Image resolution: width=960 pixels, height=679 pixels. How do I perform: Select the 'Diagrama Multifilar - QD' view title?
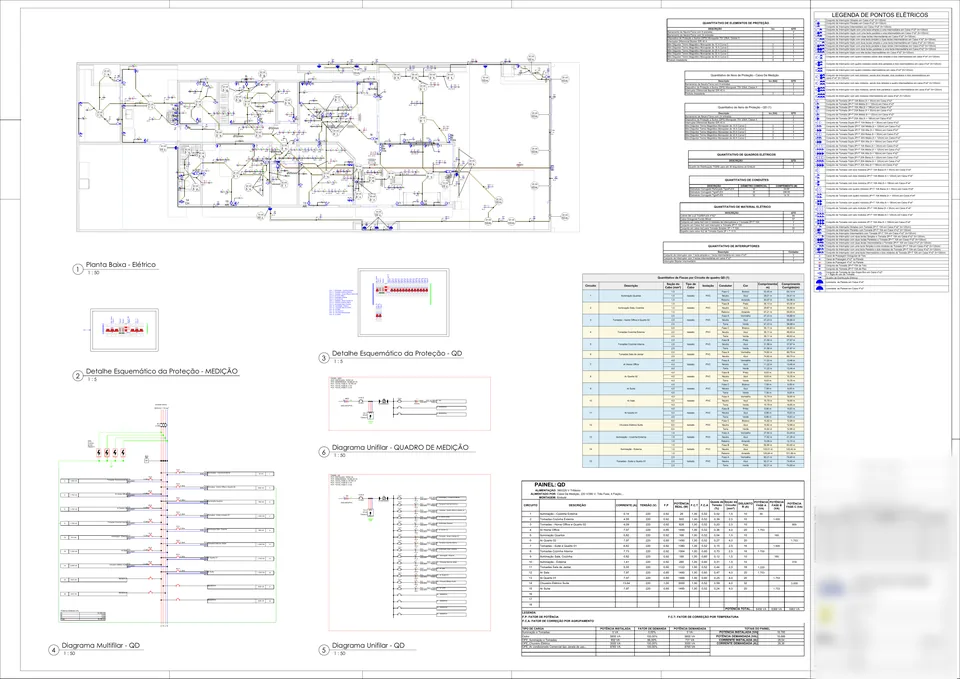(101, 645)
